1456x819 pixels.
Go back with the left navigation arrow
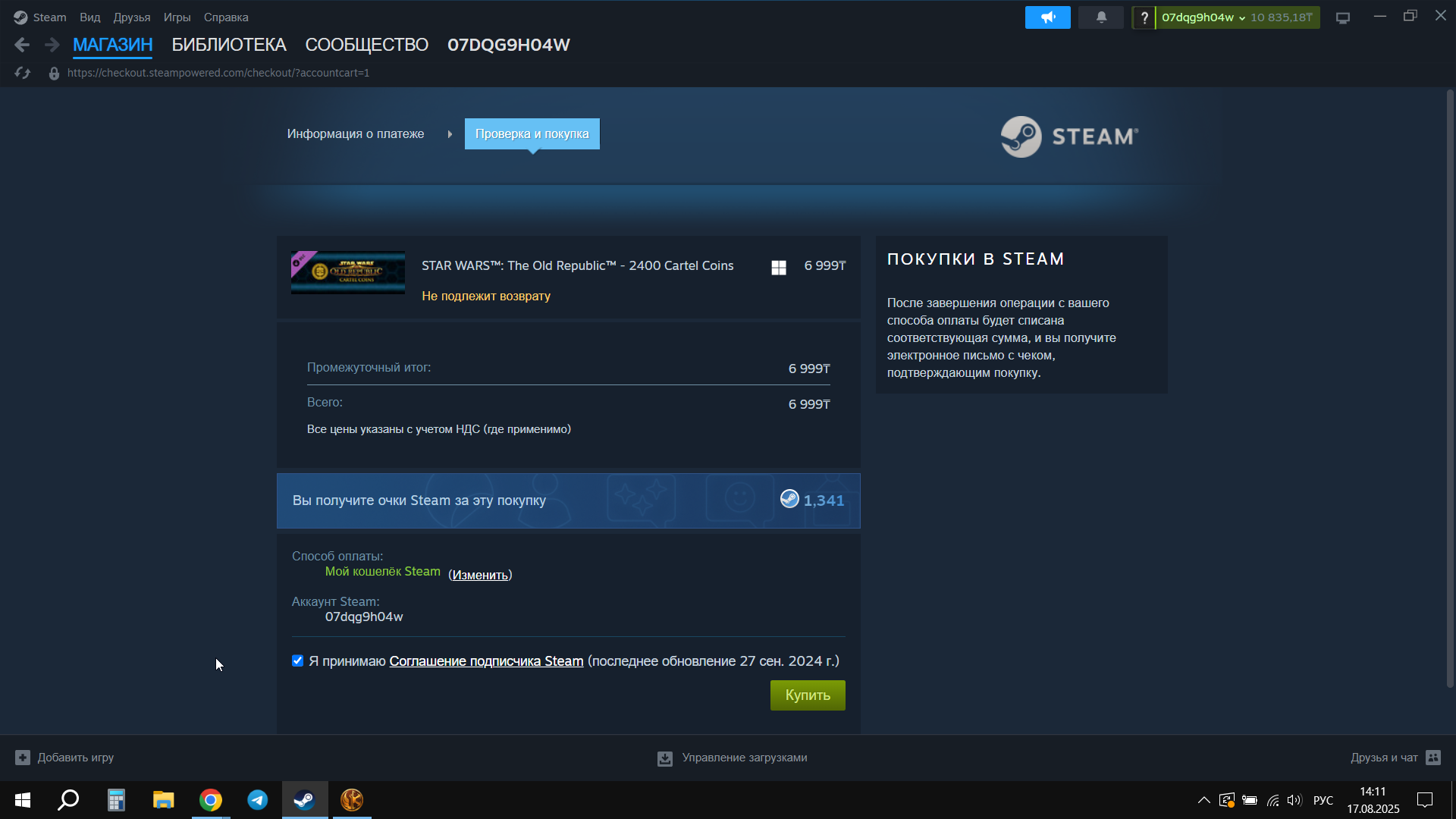coord(22,45)
